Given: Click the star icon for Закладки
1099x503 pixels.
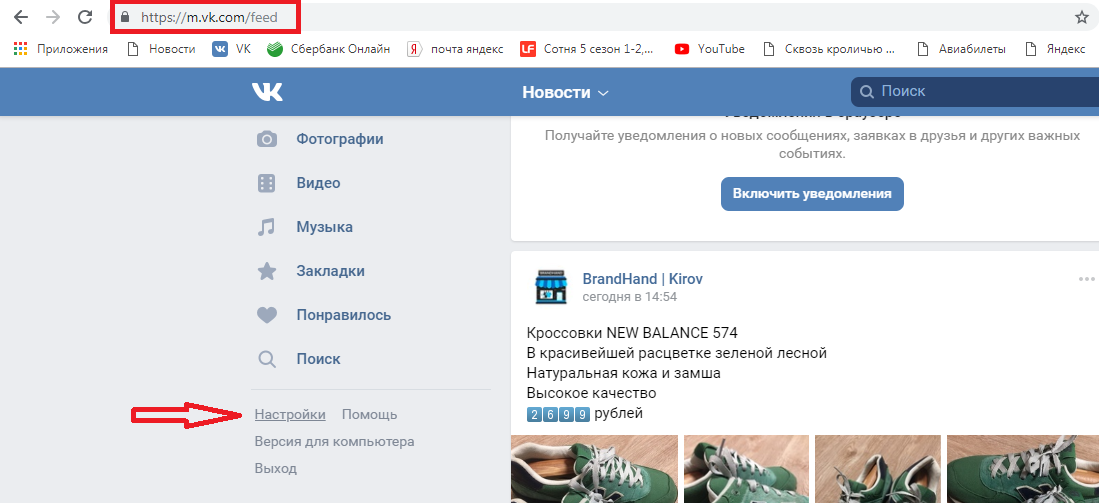Looking at the screenshot, I should (x=267, y=271).
